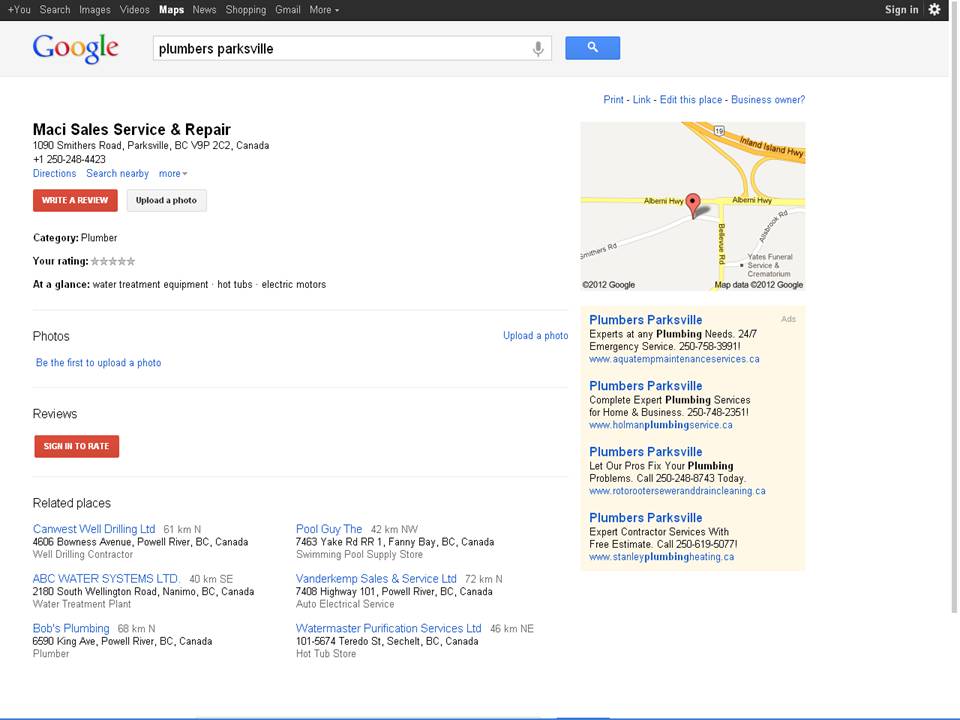The width and height of the screenshot is (960, 720).
Task: Rate using the five-star rating widget
Action: [113, 261]
